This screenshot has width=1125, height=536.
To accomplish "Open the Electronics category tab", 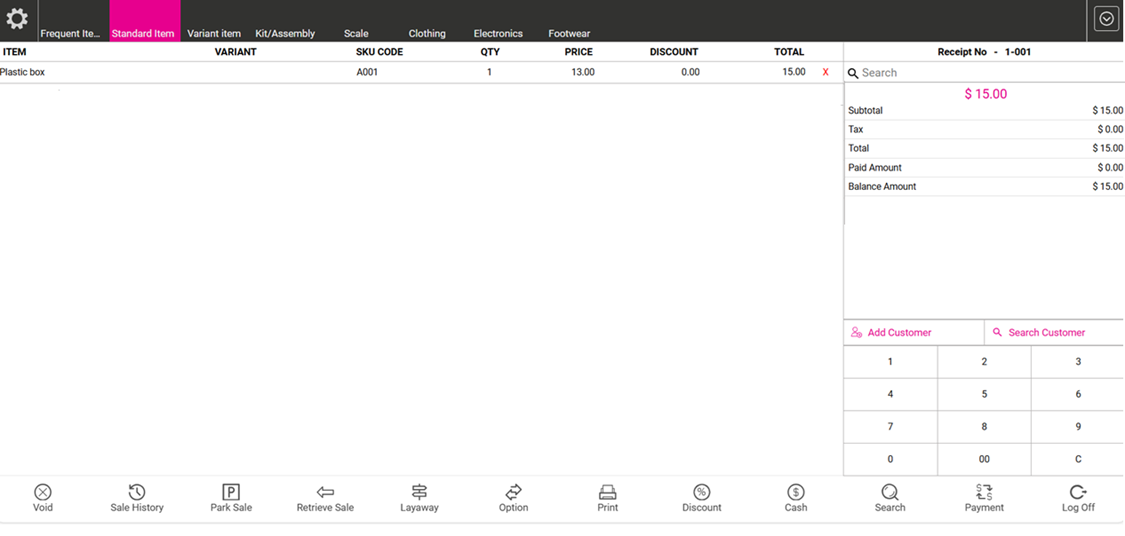I will pos(498,33).
